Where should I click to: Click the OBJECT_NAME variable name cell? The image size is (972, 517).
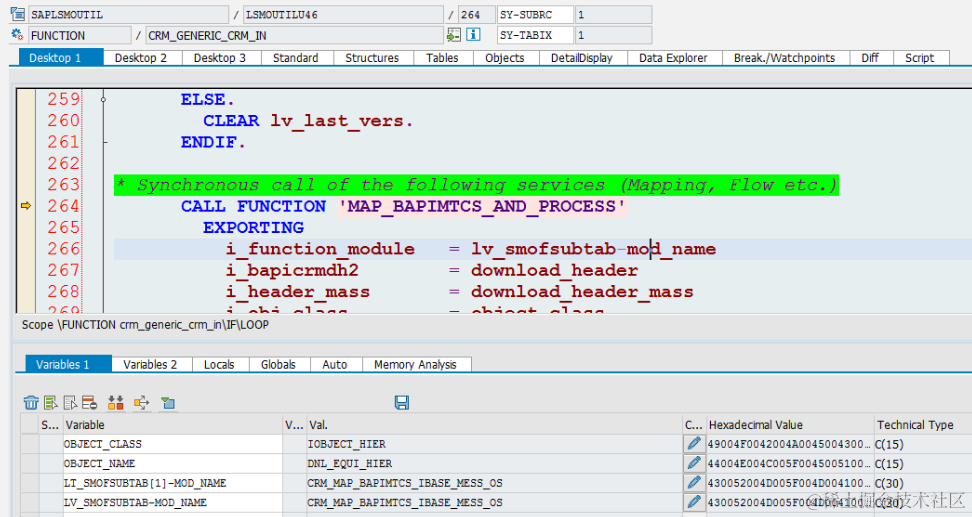[x=173, y=463]
